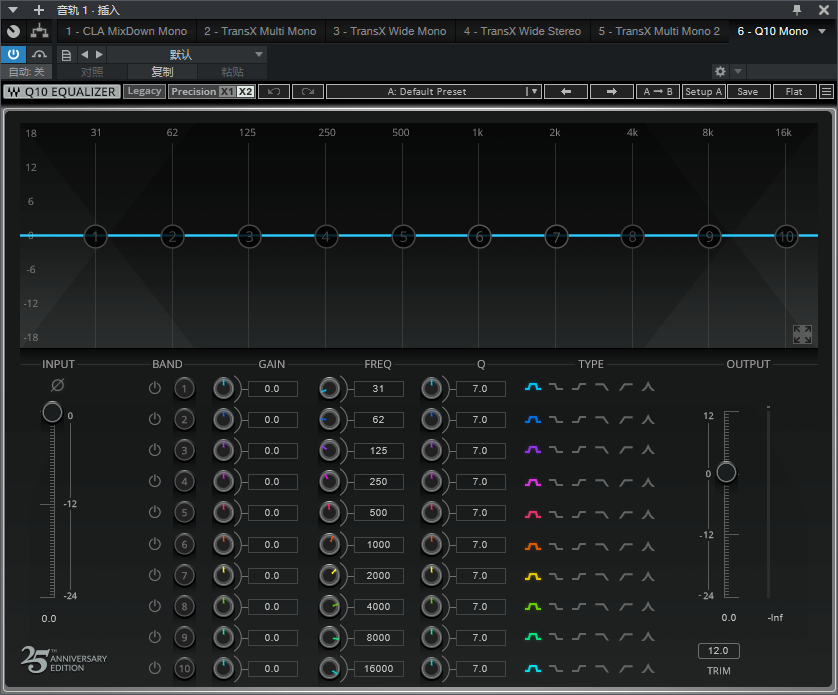Open the plugin settings gear
The height and width of the screenshot is (695, 838).
pos(720,71)
